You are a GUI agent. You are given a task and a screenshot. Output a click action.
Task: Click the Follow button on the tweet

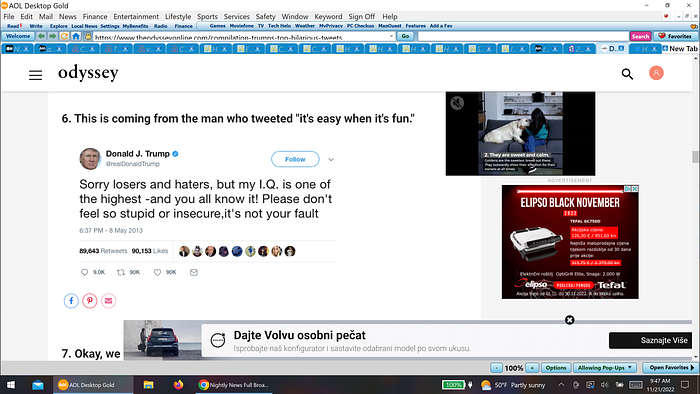pyautogui.click(x=295, y=159)
